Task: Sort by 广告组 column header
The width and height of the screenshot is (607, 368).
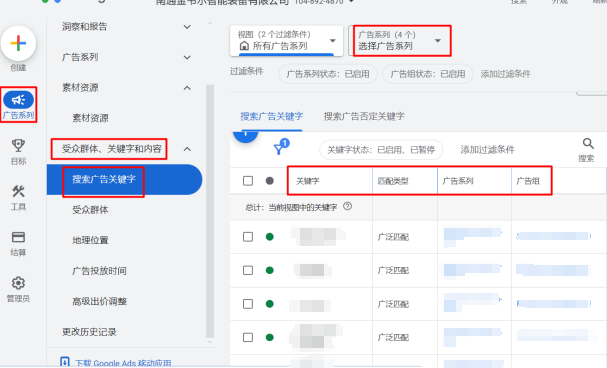Action: [528, 181]
